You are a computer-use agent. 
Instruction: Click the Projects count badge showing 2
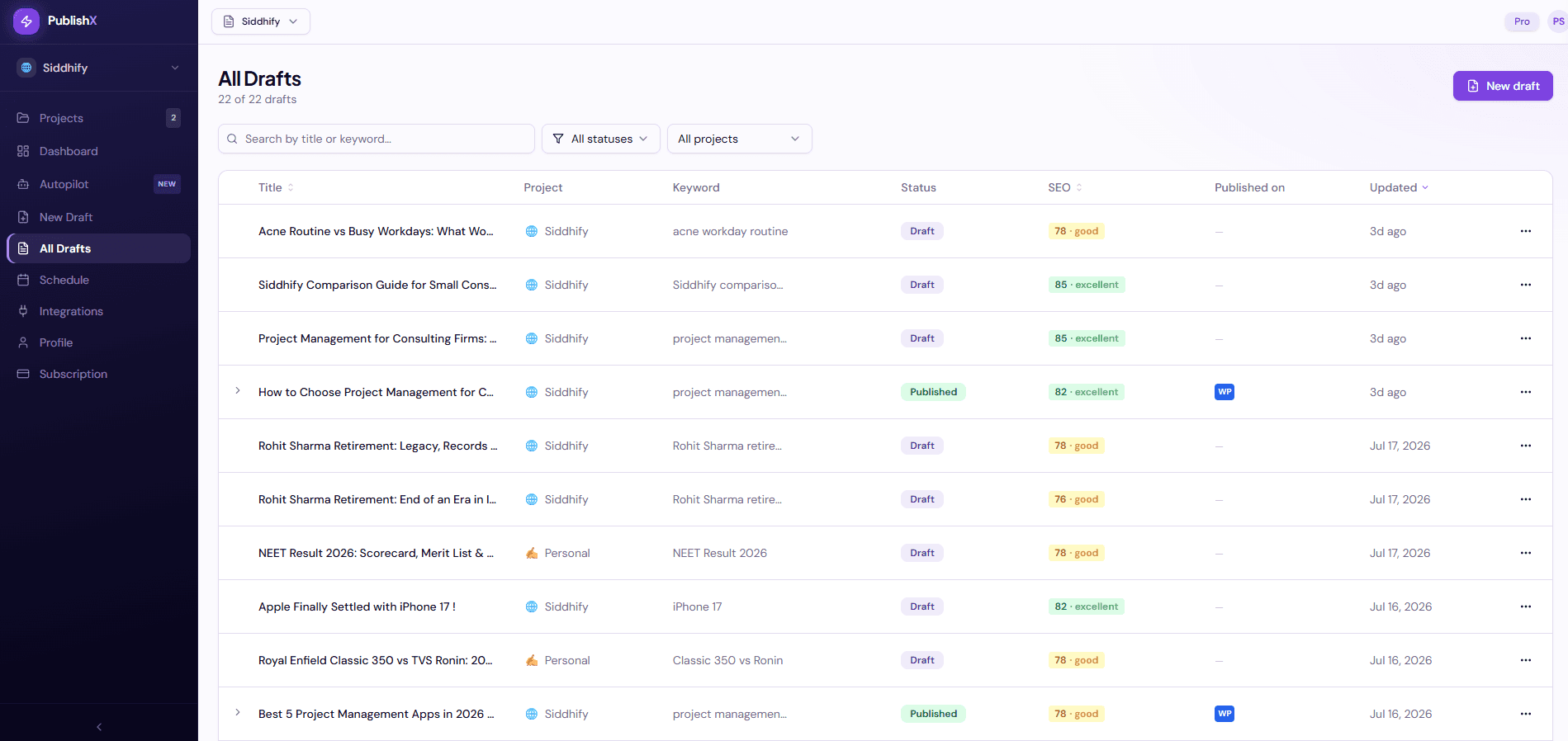click(173, 118)
